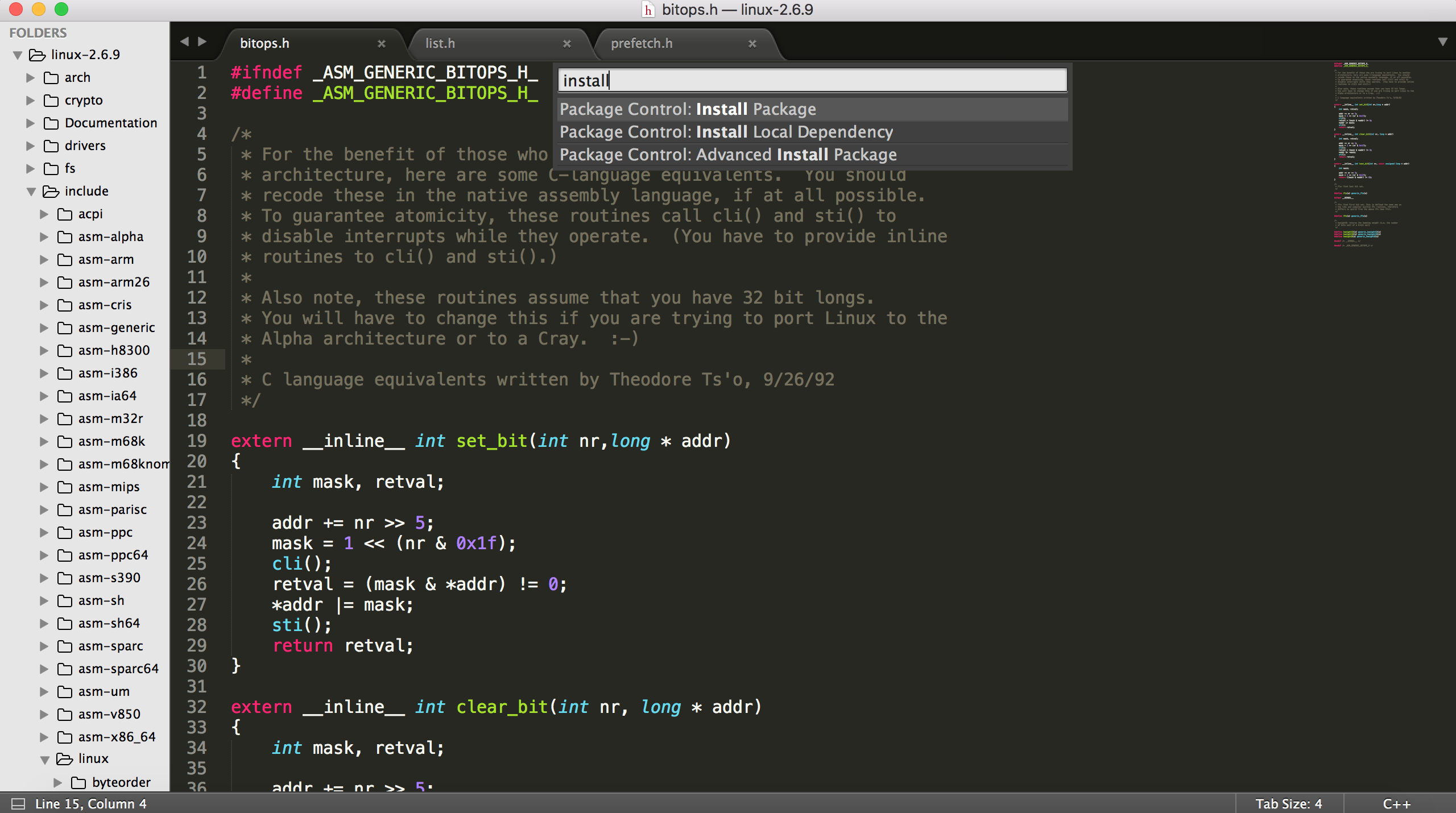
Task: Click the forward navigation arrow near tabs
Action: coord(202,42)
